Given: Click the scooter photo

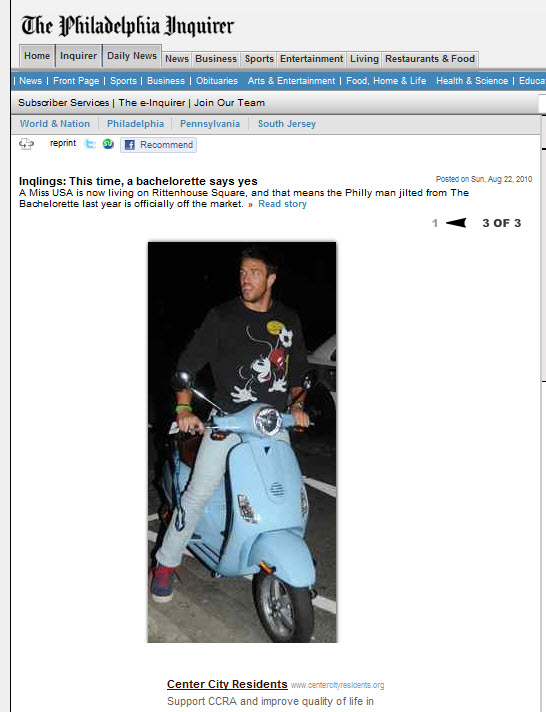Looking at the screenshot, I should 242,442.
